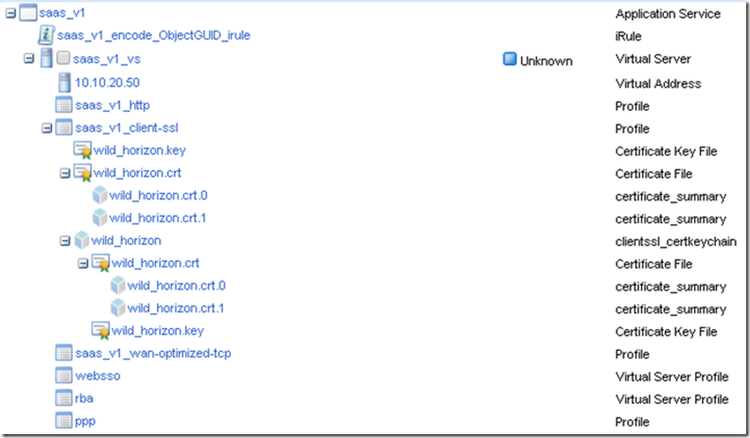The width and height of the screenshot is (750, 438).
Task: Click the profile icon beside saas_v1_wan-optimized-tcp
Action: 64,353
